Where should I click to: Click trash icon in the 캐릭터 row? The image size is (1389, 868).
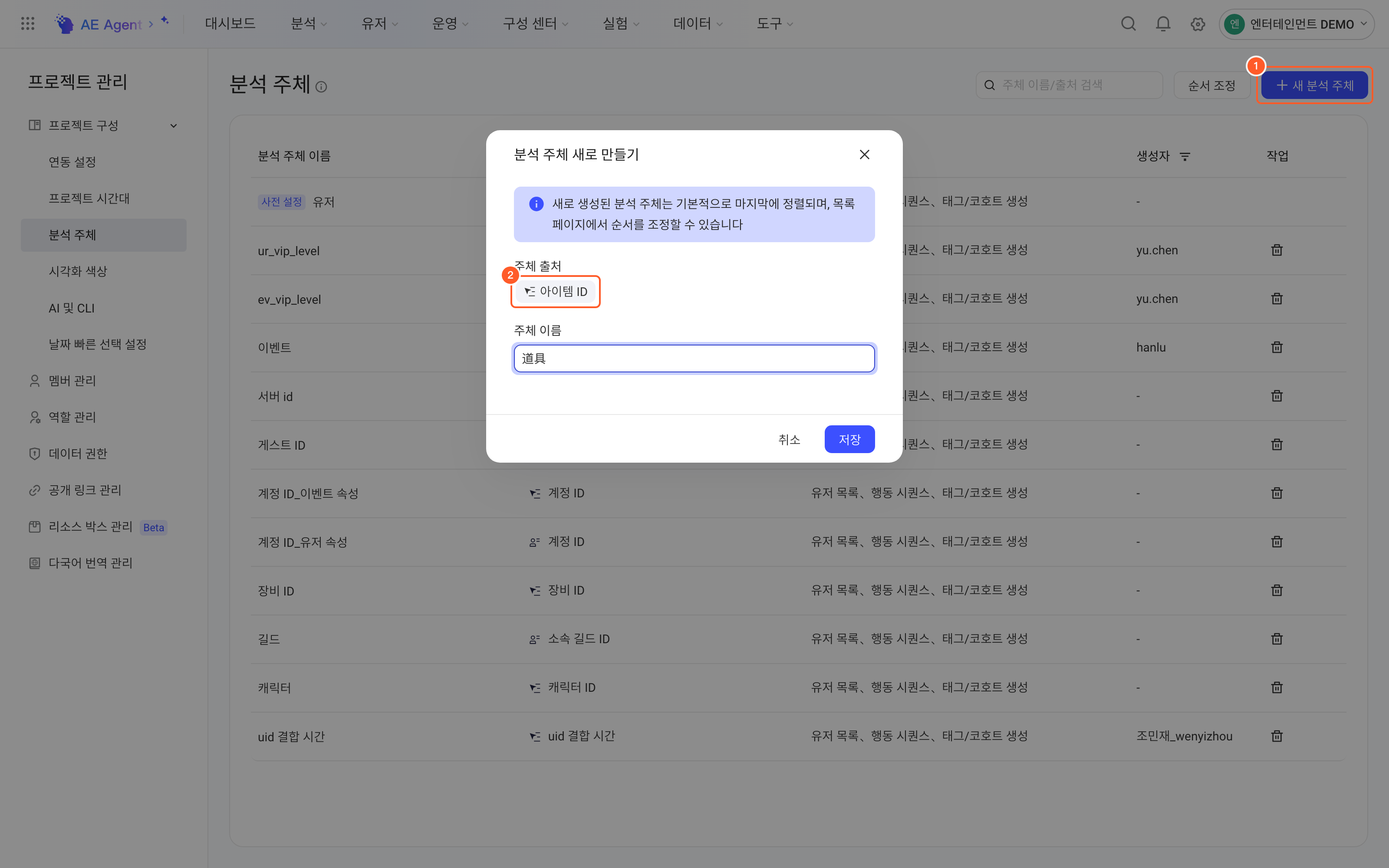click(1277, 687)
